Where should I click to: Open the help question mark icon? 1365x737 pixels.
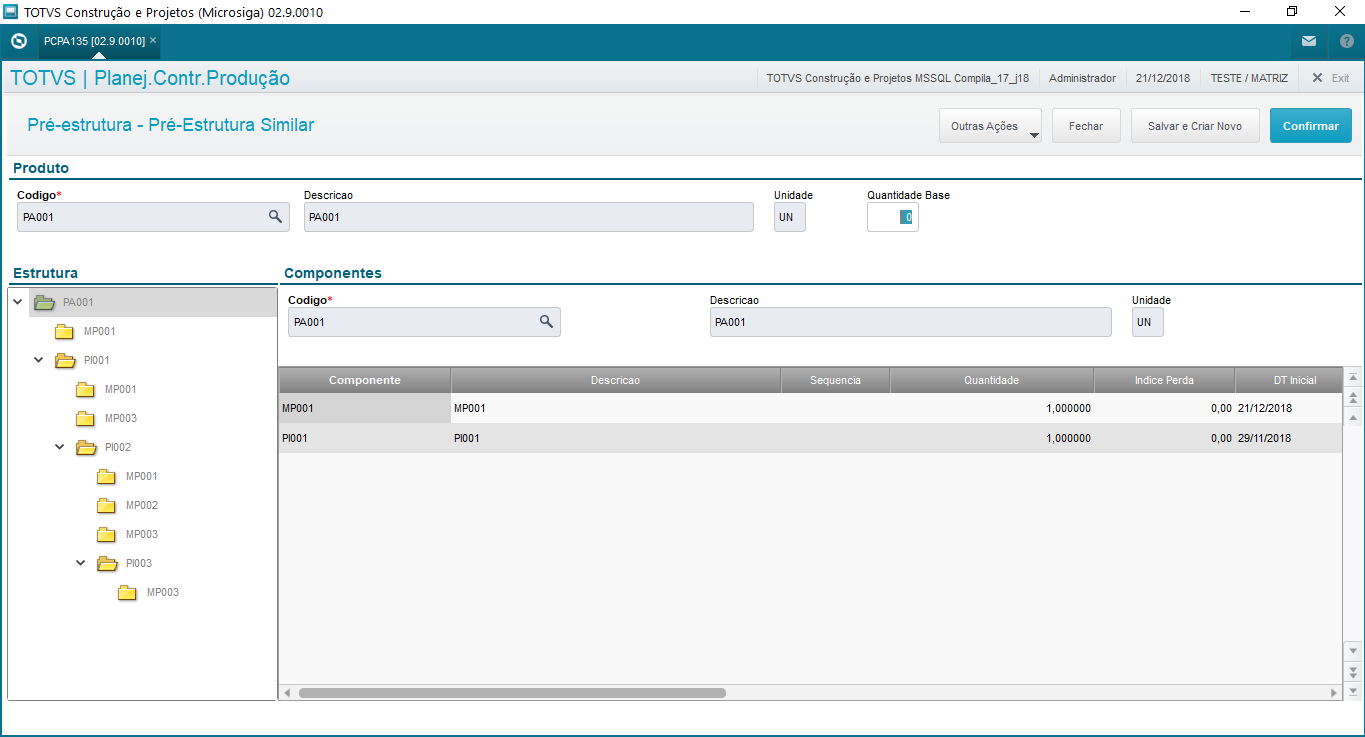tap(1346, 41)
